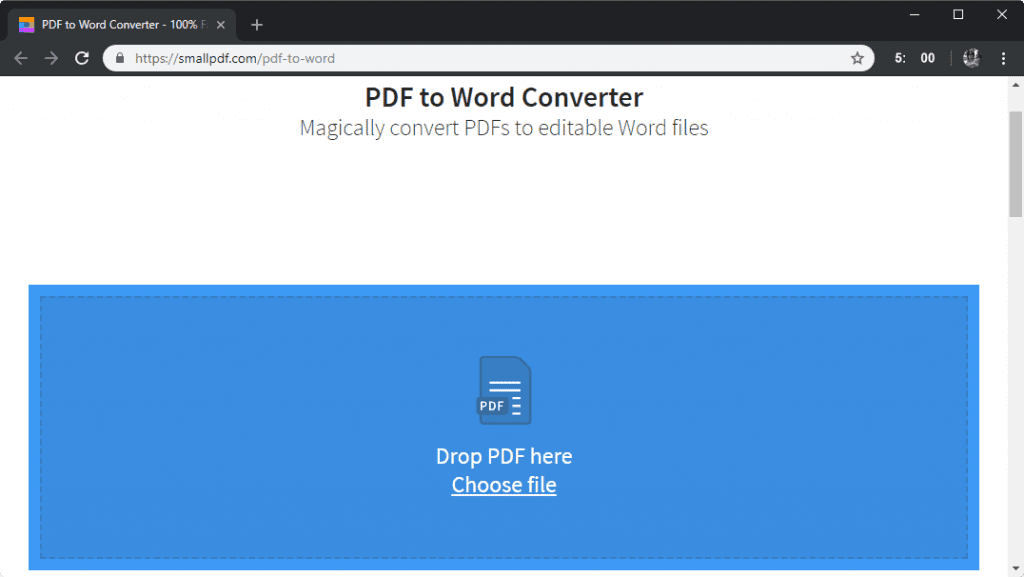The height and width of the screenshot is (577, 1024).
Task: Click the Choose file link
Action: tap(504, 485)
